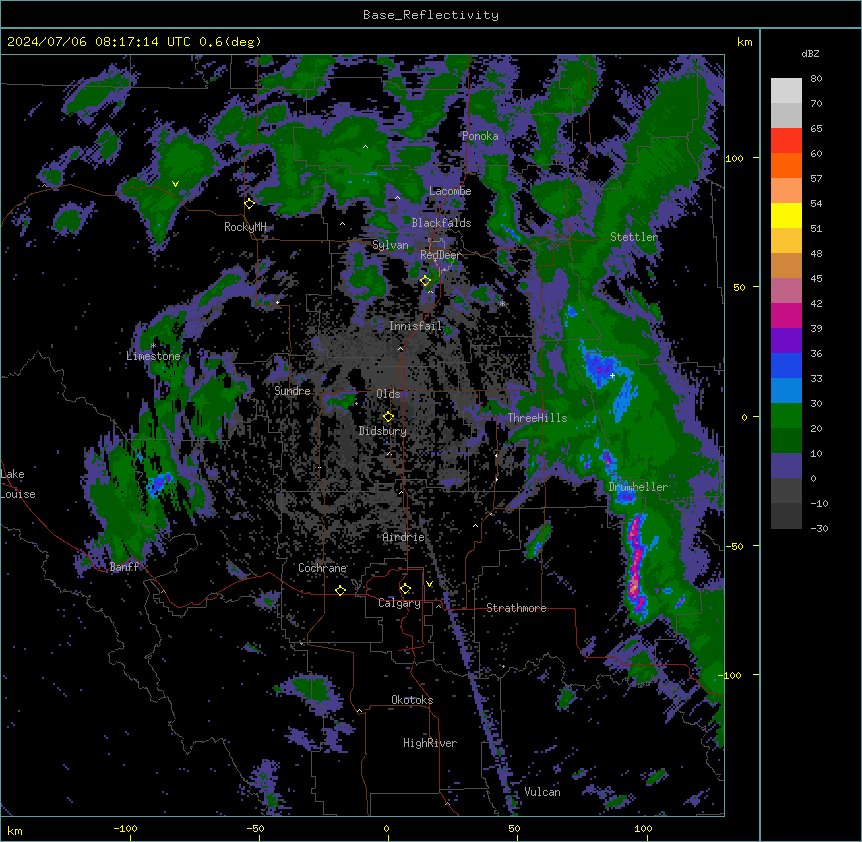Click the 80 value in the dBZ legend
The image size is (862, 842).
pos(816,79)
